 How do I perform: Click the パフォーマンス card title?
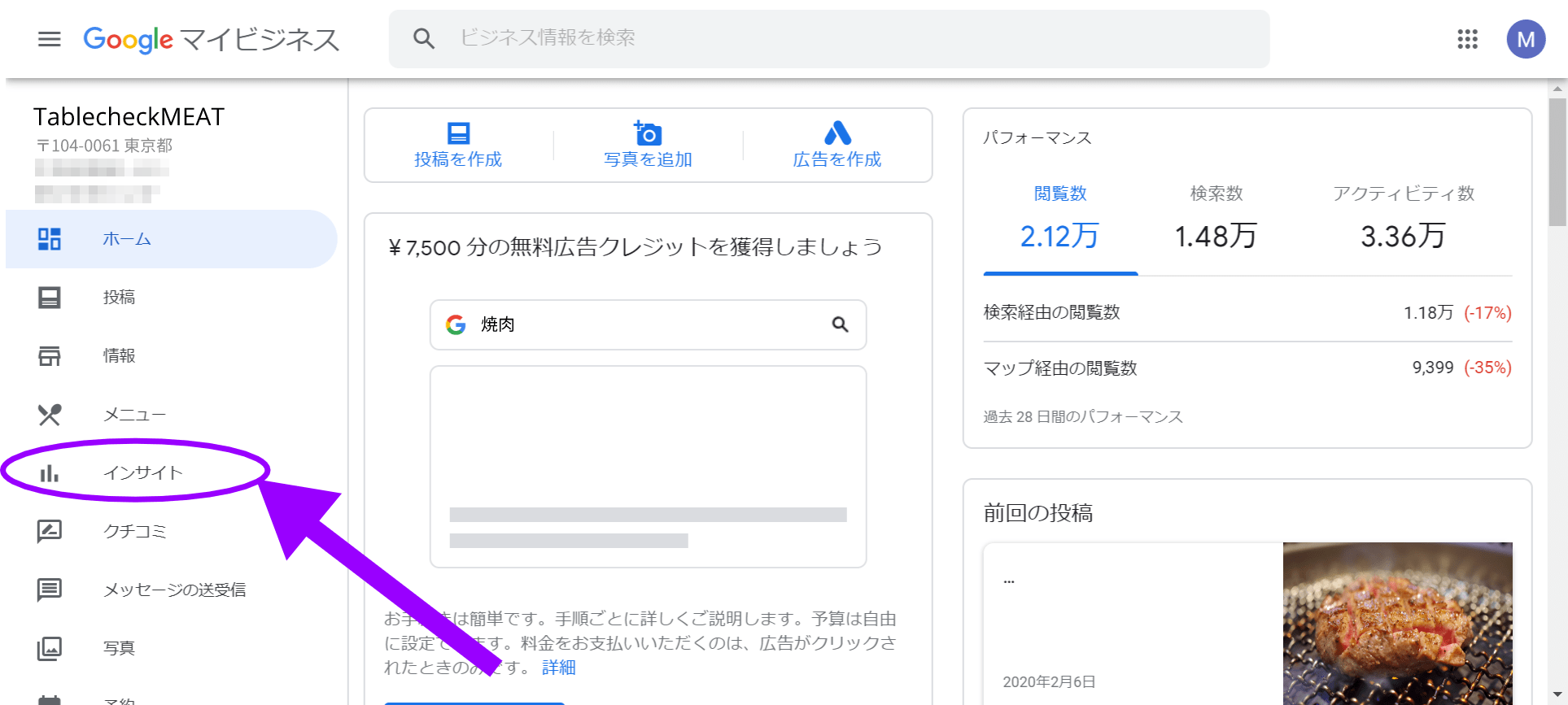click(x=1037, y=138)
